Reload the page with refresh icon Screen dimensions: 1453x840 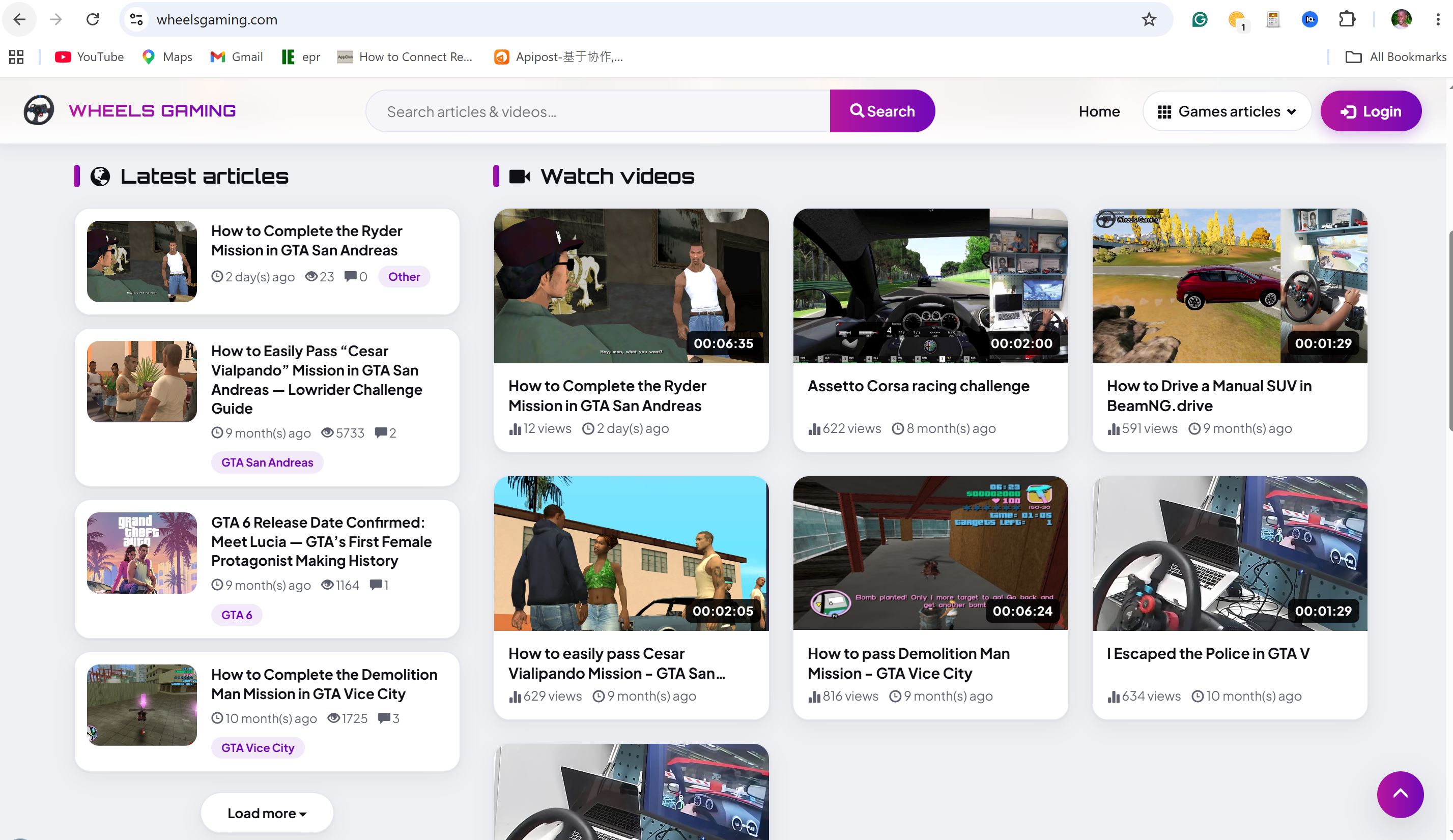coord(93,20)
